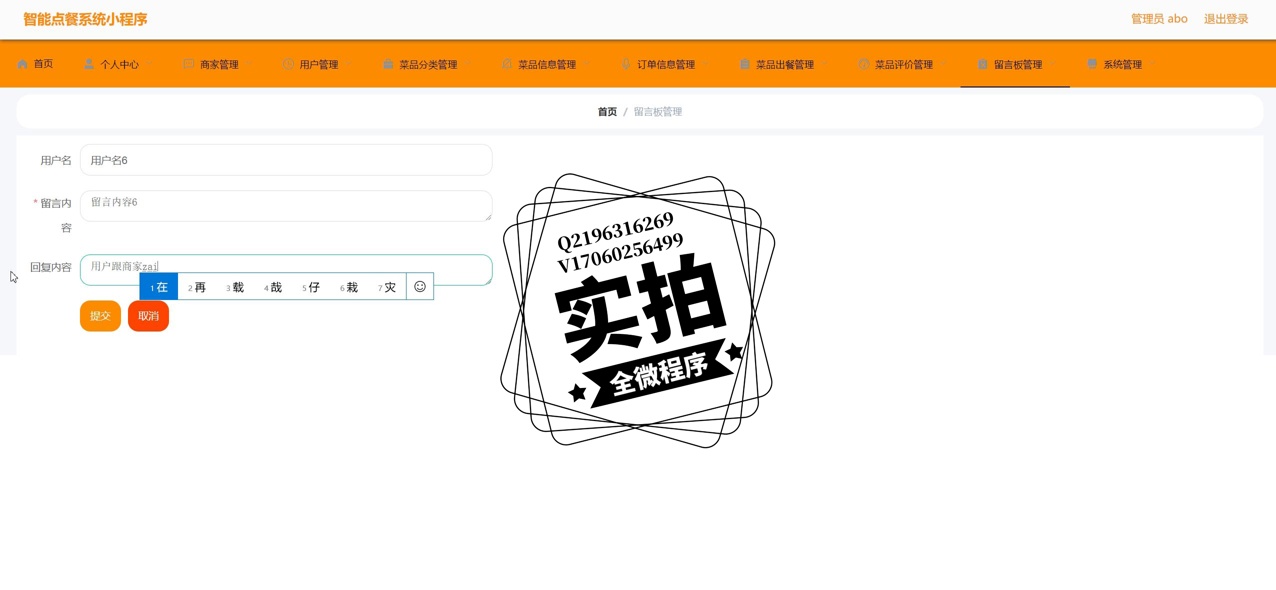The height and width of the screenshot is (590, 1276).
Task: Choose IME candidate 2 再
Action: click(197, 287)
